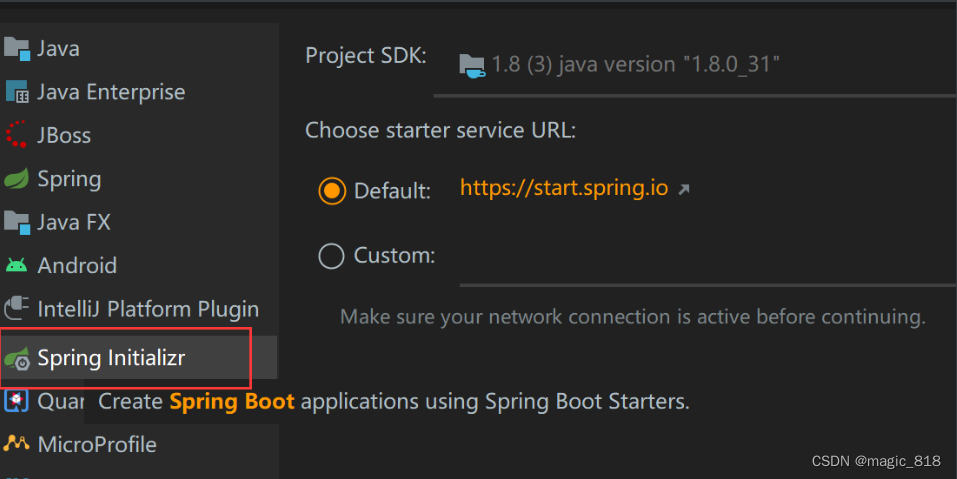Click the Spring Initializr icon

click(x=17, y=359)
